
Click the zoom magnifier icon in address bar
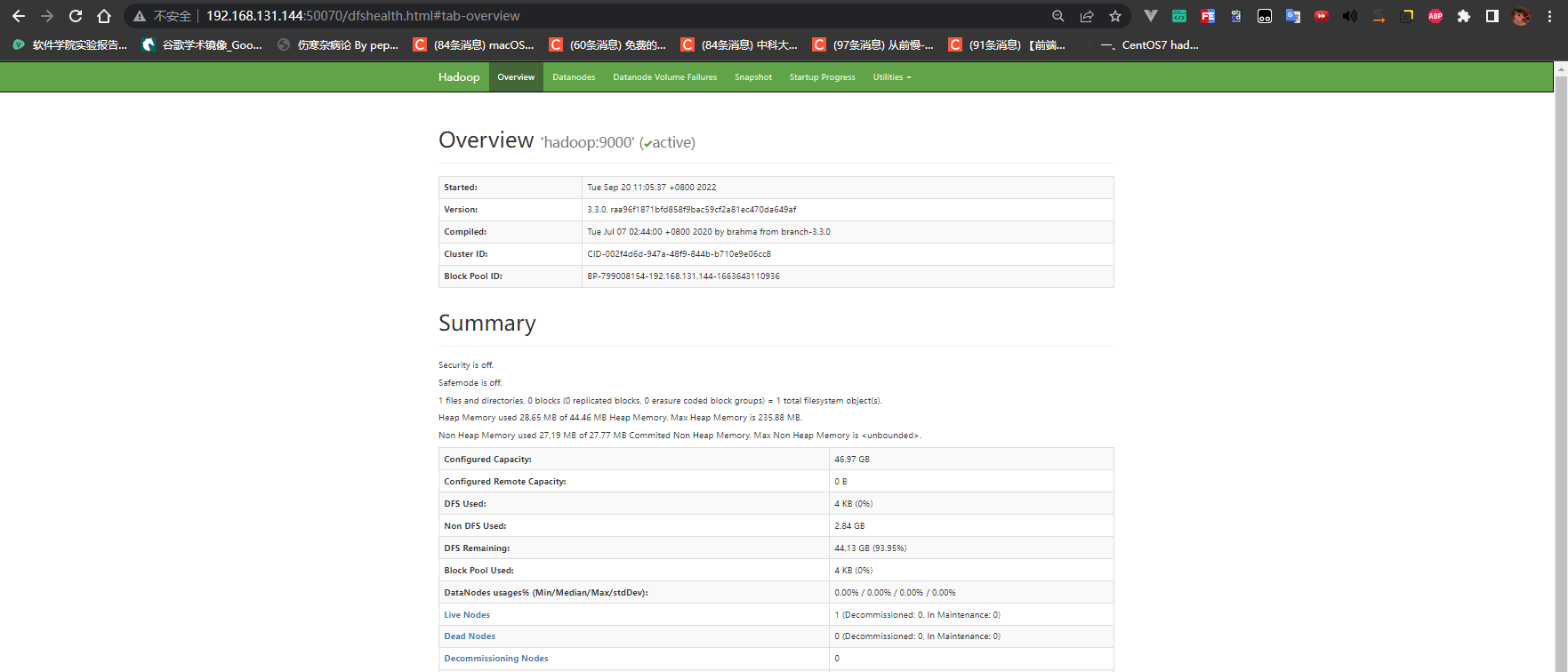click(x=1058, y=16)
